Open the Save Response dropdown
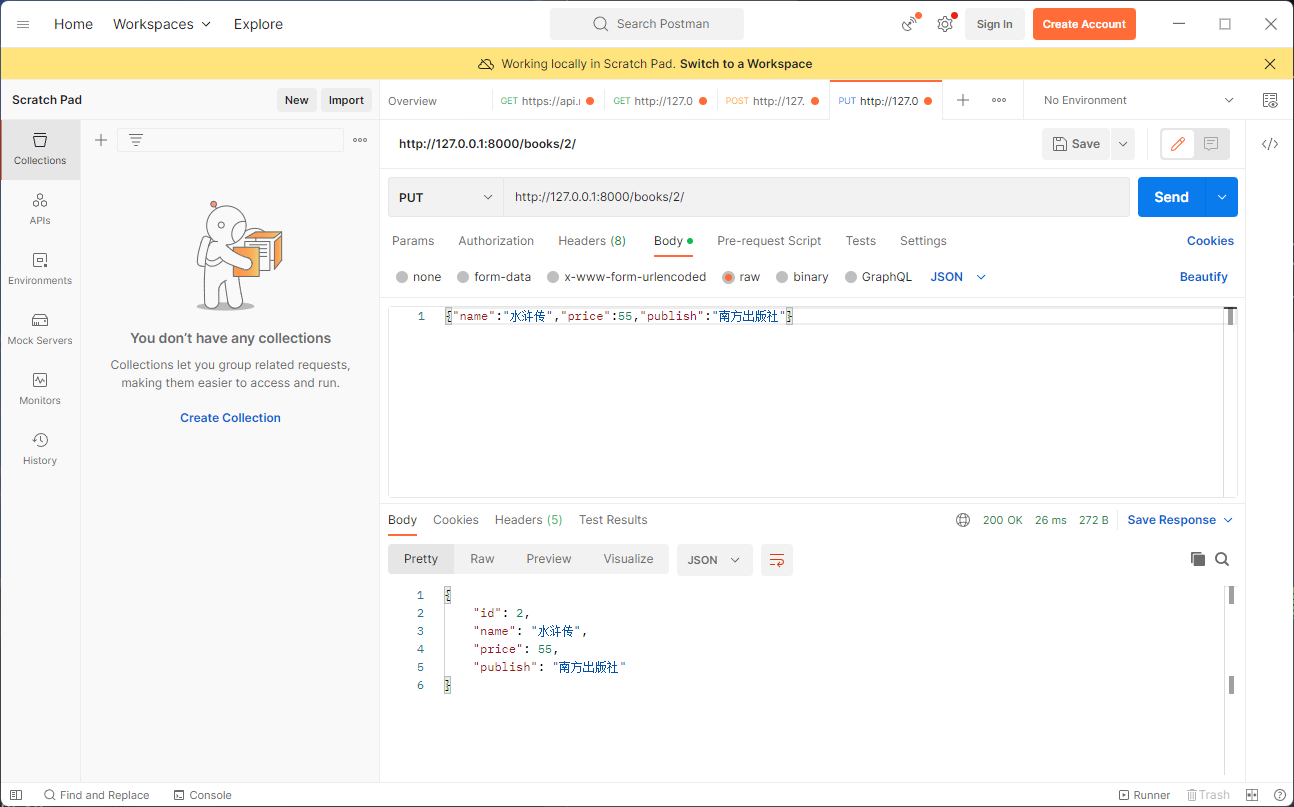This screenshot has height=807, width=1294. (x=1180, y=520)
